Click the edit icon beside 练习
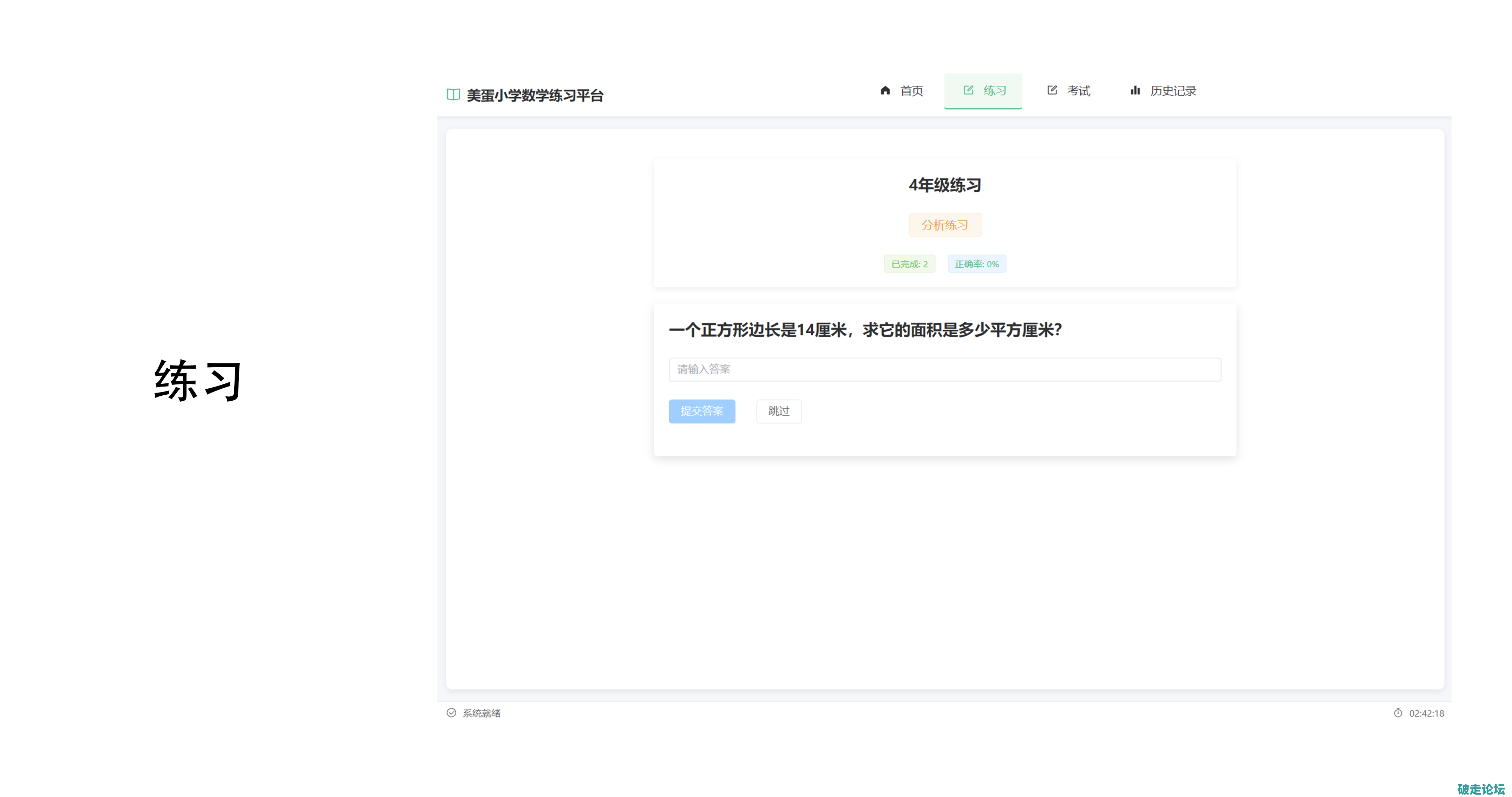 [x=968, y=90]
